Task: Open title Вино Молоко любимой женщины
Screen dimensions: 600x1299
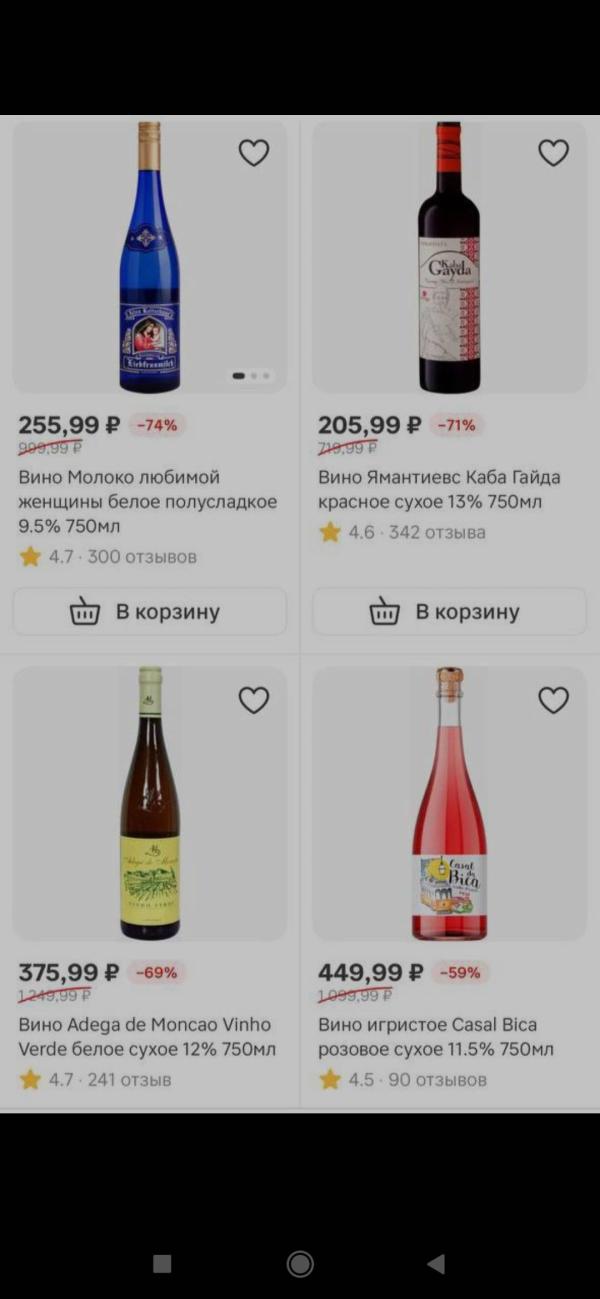Action: pos(147,502)
